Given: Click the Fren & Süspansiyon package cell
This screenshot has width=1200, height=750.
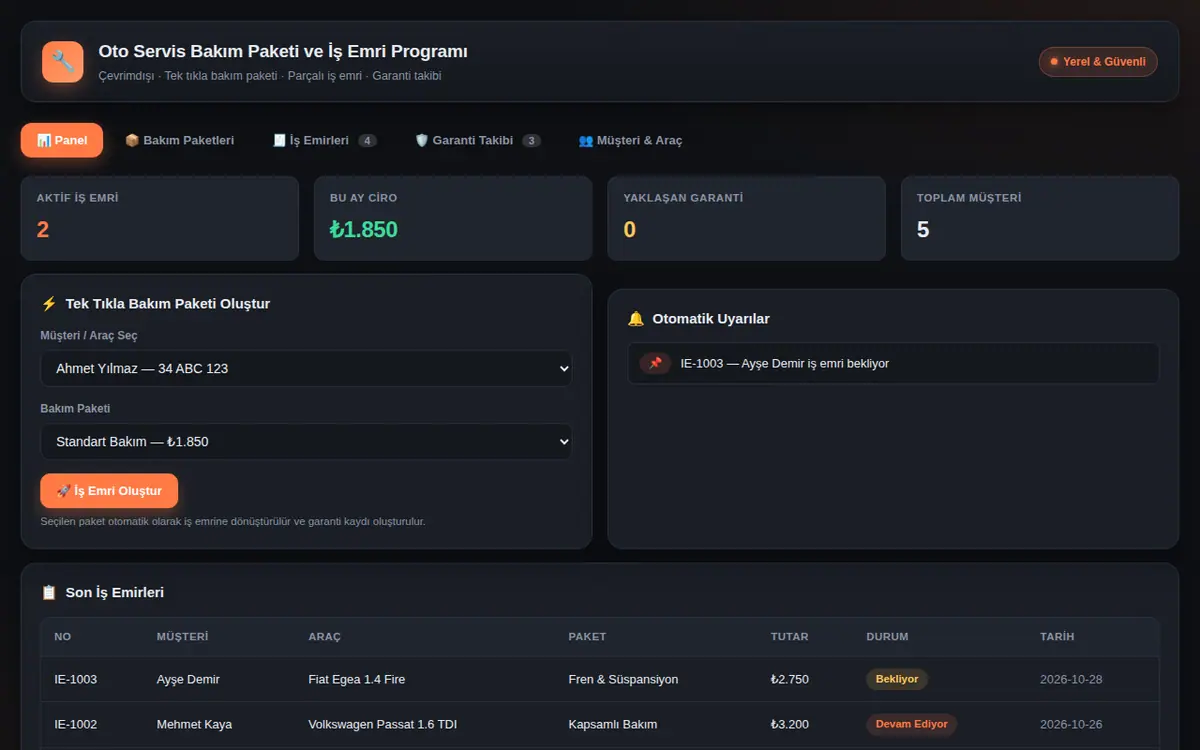Looking at the screenshot, I should coord(623,679).
